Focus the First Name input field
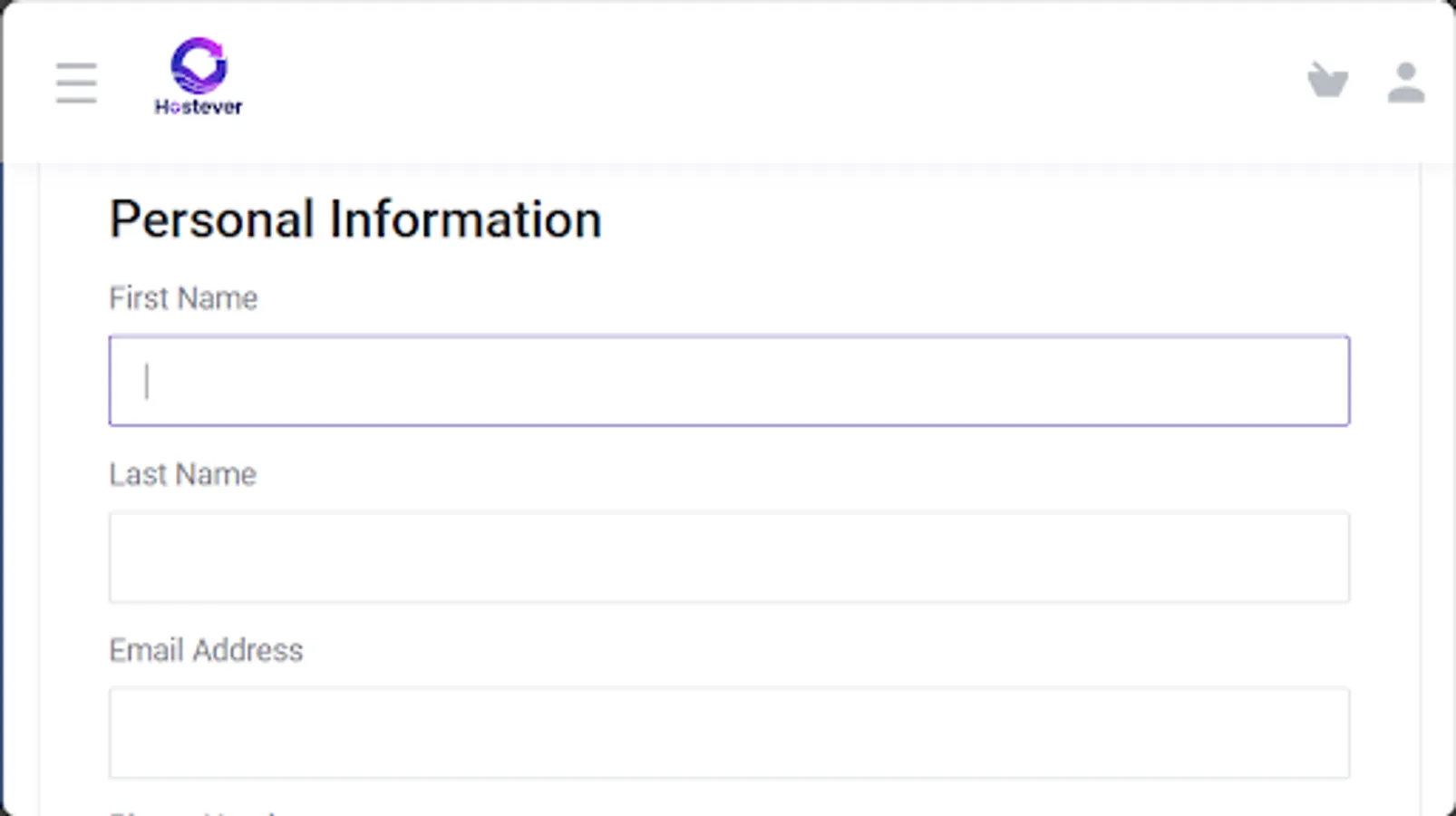 729,381
